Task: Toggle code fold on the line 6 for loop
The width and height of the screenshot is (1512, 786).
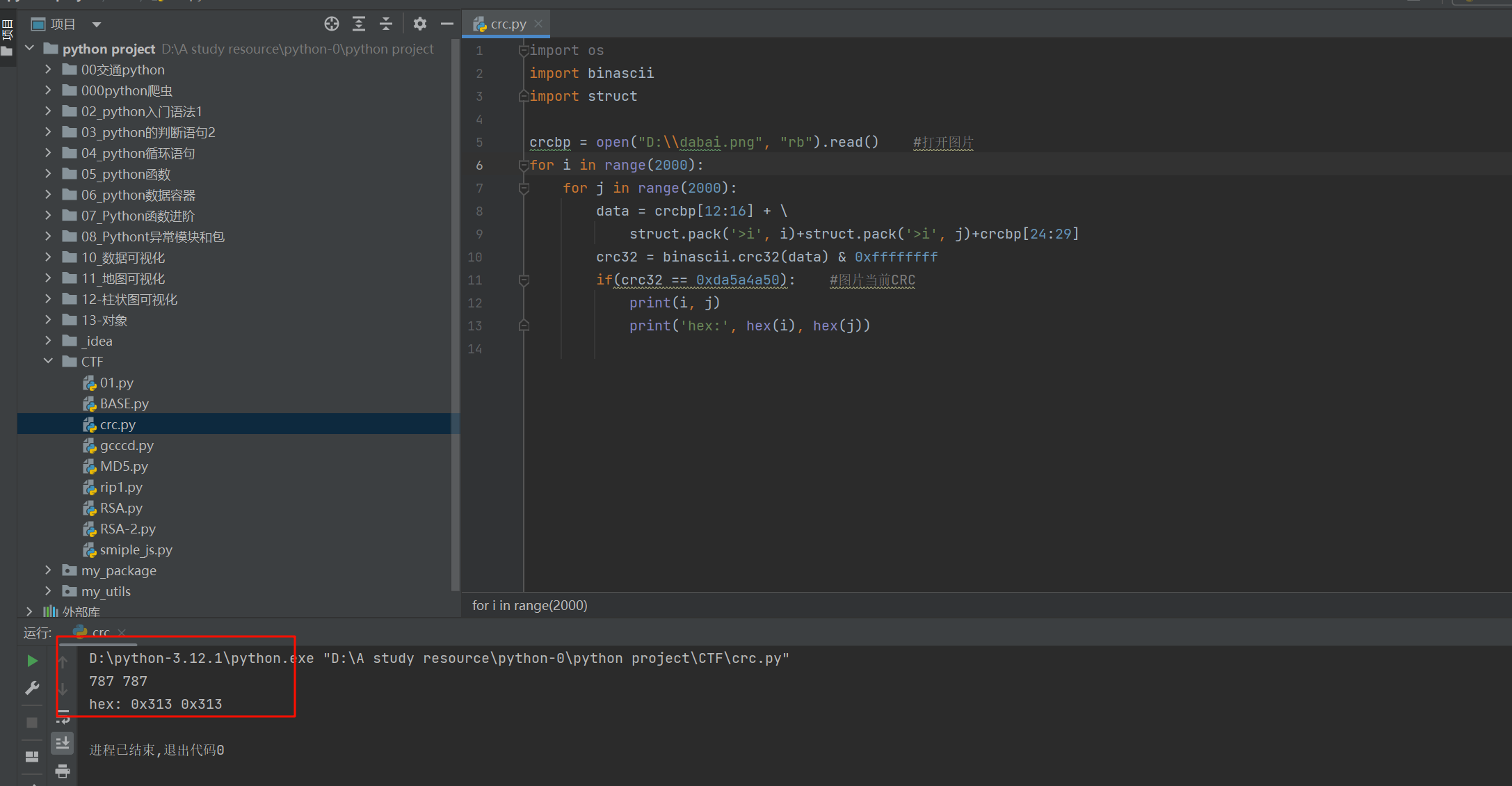Action: point(524,166)
